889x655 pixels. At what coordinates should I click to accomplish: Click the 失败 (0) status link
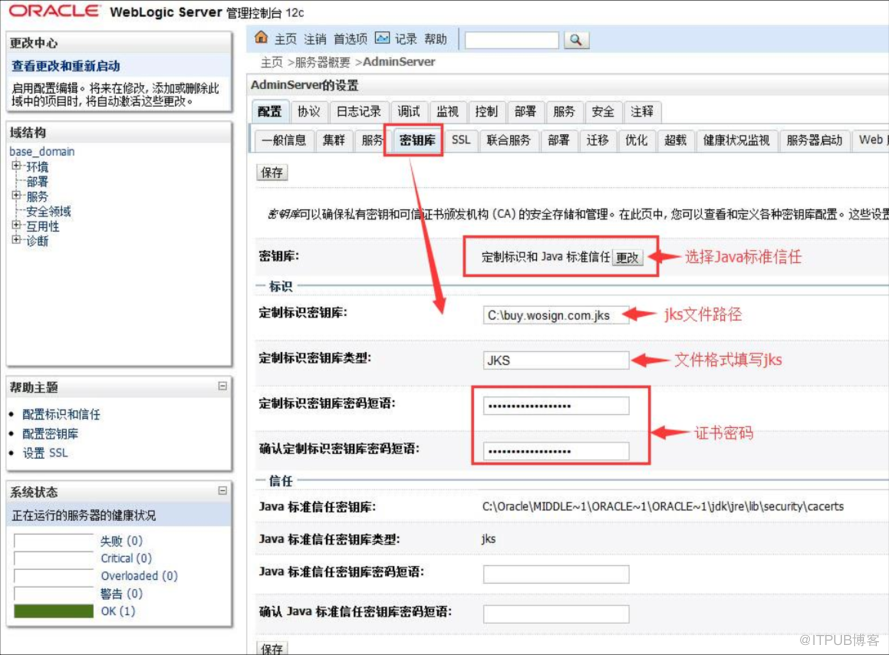pyautogui.click(x=121, y=540)
